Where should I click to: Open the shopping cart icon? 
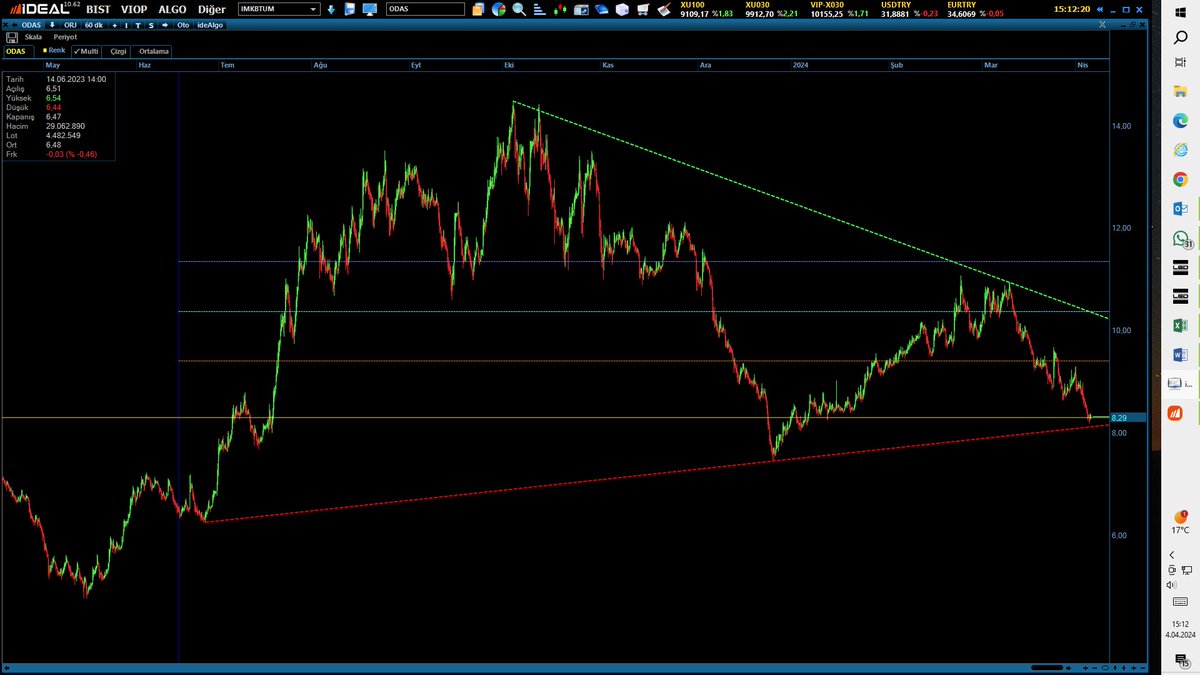click(x=643, y=10)
